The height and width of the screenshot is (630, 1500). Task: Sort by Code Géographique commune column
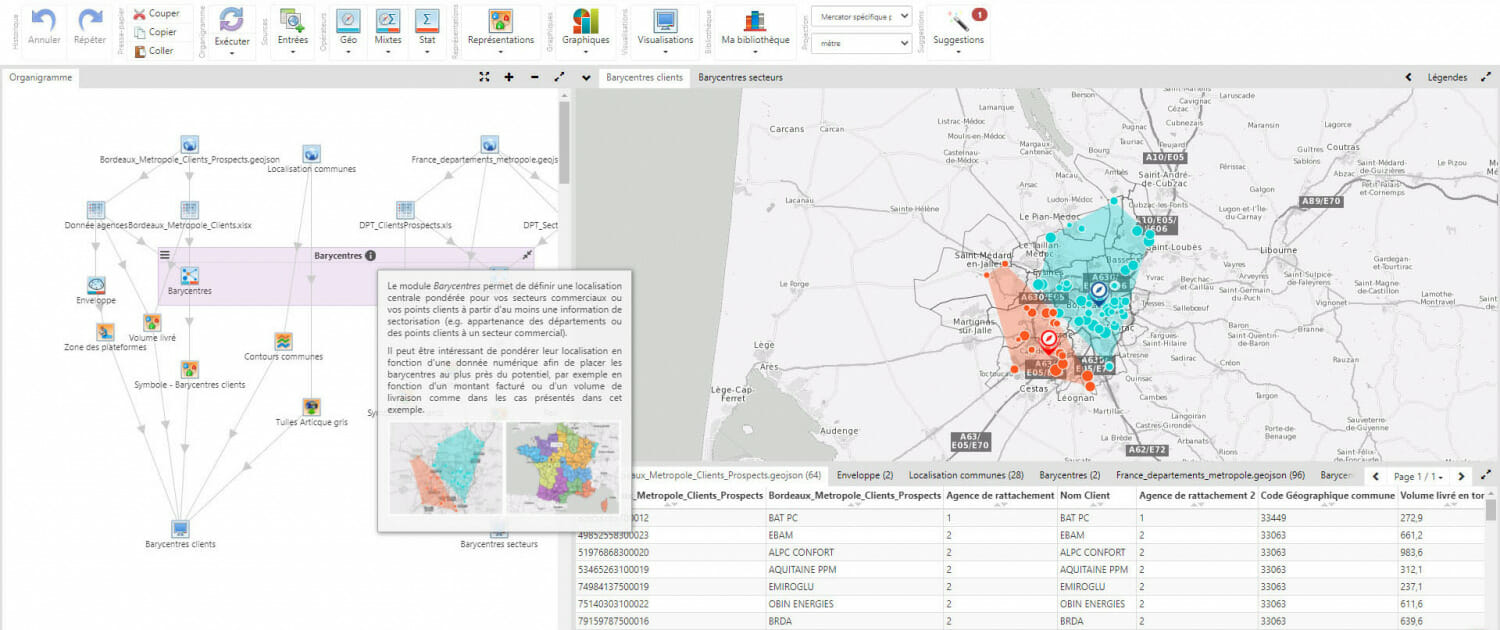point(1327,497)
